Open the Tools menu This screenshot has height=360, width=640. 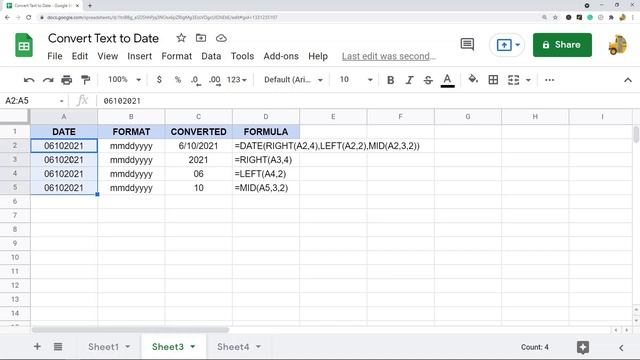coord(242,56)
